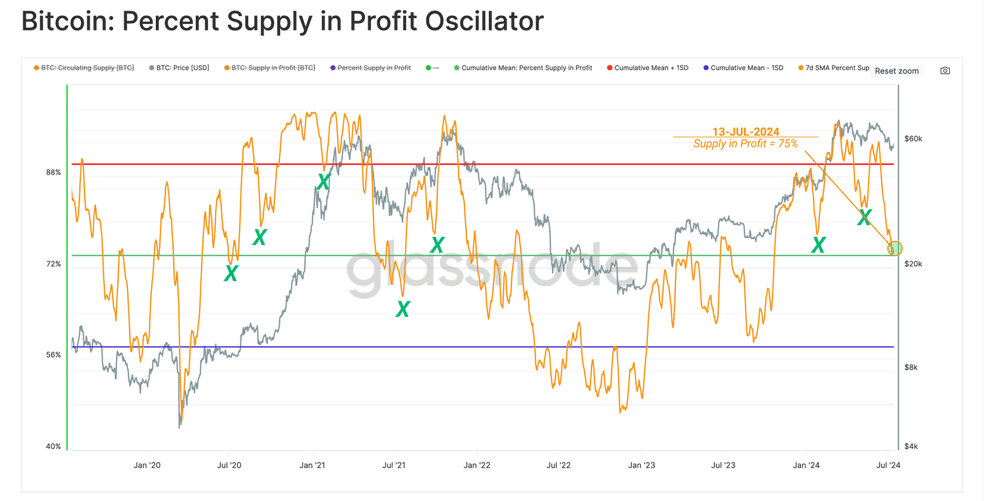This screenshot has width=984, height=501.
Task: Click the lowest green X after Jul '21
Action: tap(402, 308)
